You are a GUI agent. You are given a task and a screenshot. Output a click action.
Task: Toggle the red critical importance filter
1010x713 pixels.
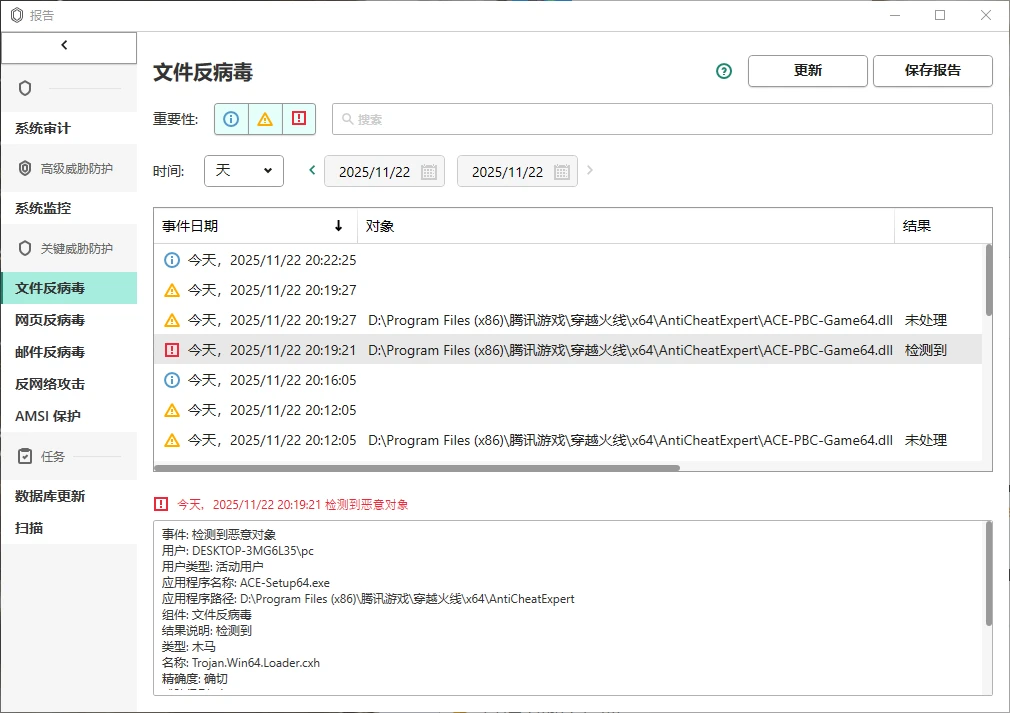[x=299, y=118]
